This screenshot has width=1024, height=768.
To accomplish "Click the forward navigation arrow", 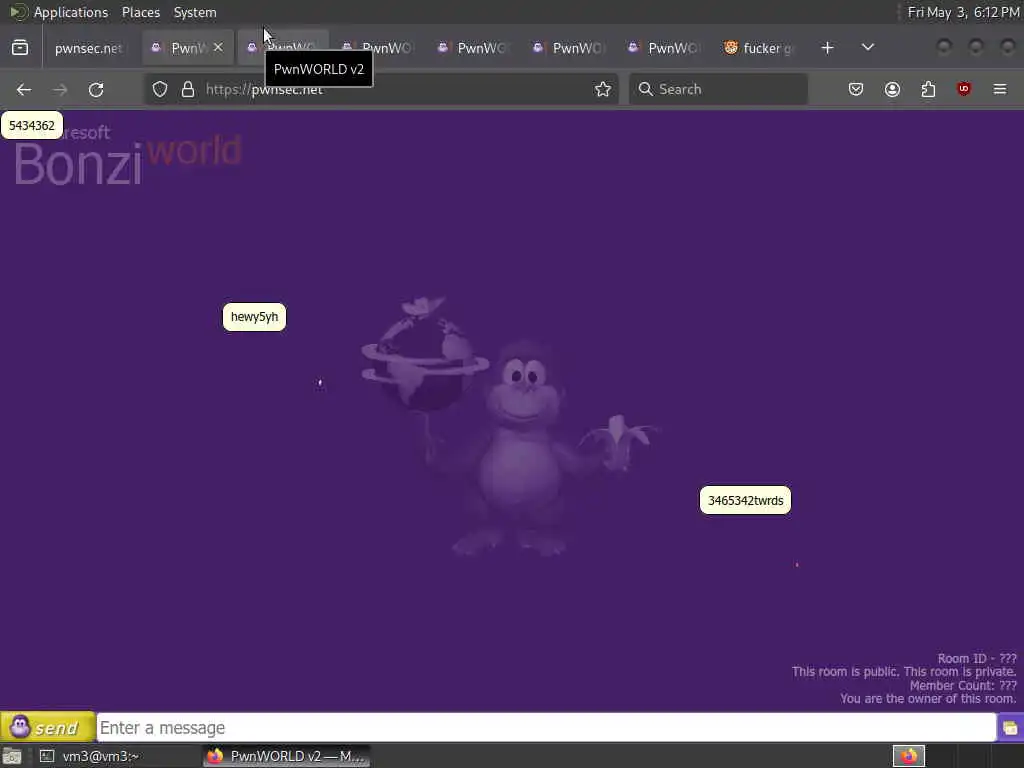I will pyautogui.click(x=59, y=89).
